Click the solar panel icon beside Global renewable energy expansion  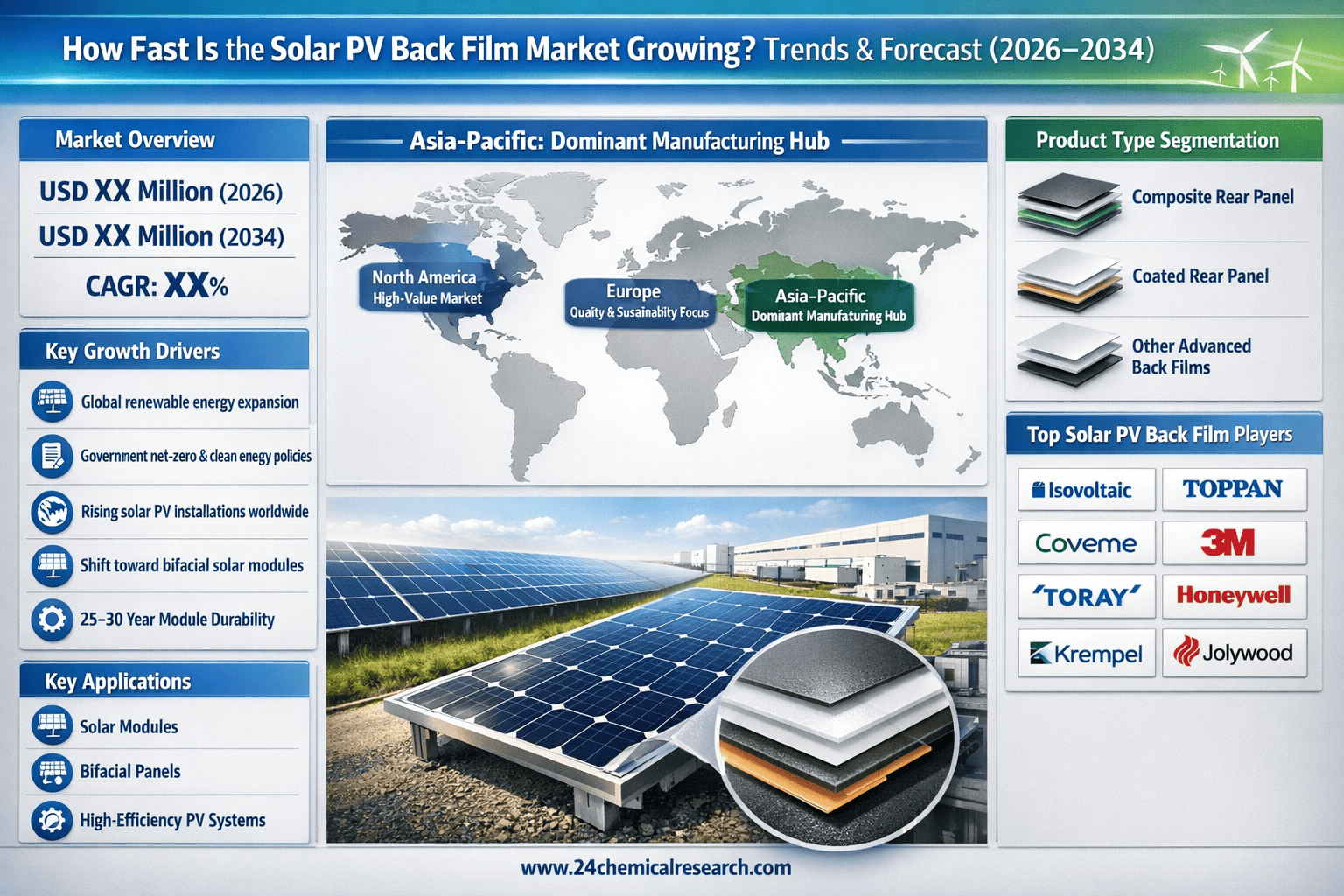click(52, 402)
